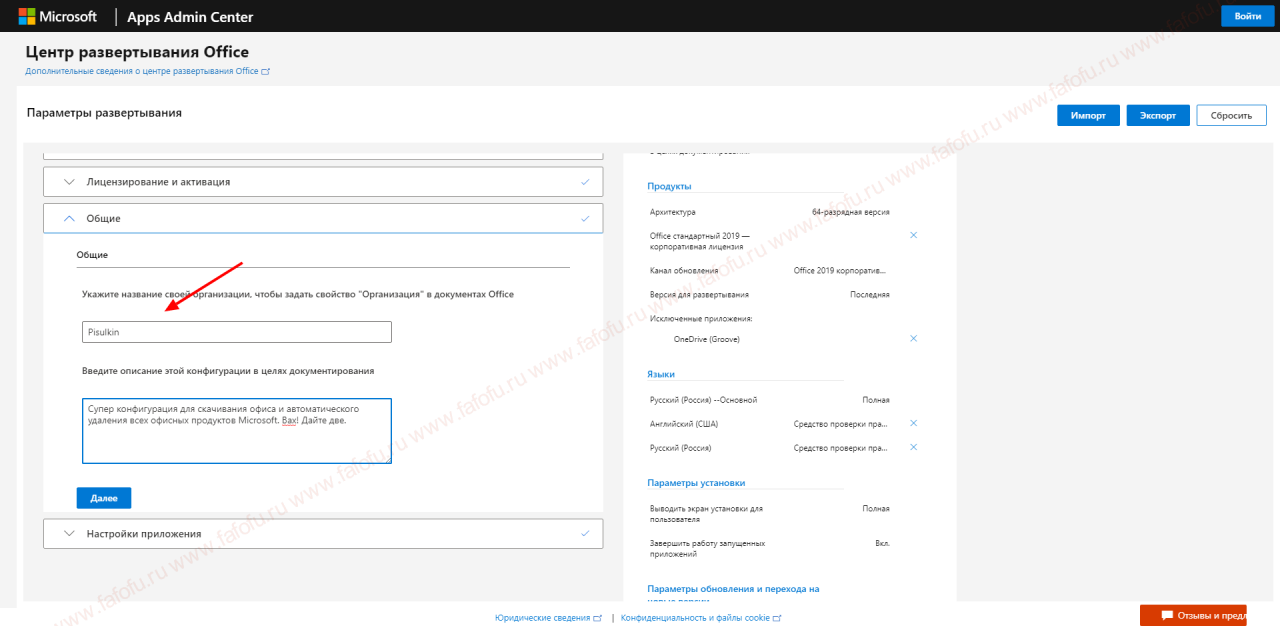Click the Сбросить button
This screenshot has height=626, width=1280.
1231,115
